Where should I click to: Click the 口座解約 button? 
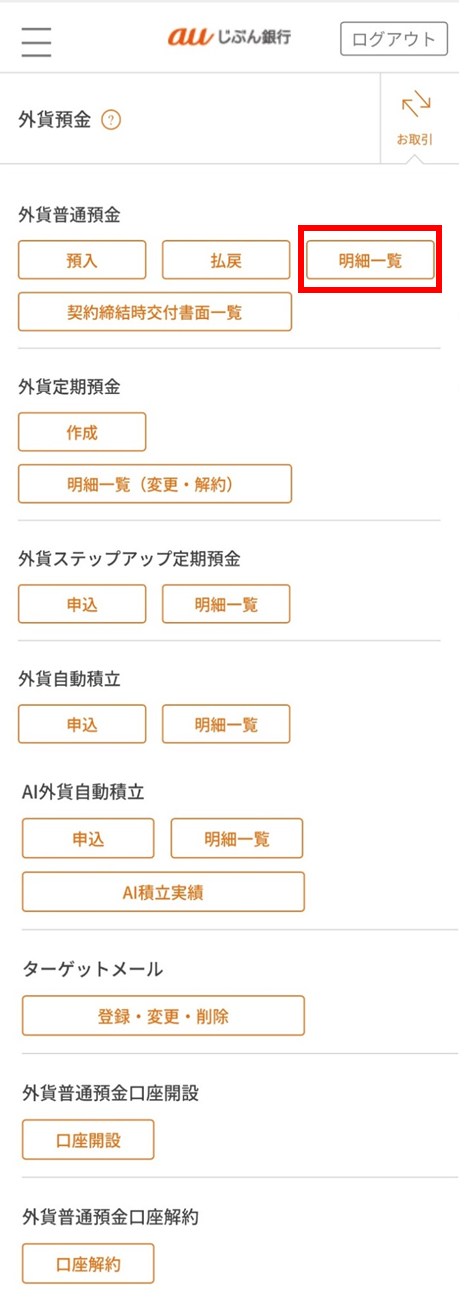click(88, 1263)
